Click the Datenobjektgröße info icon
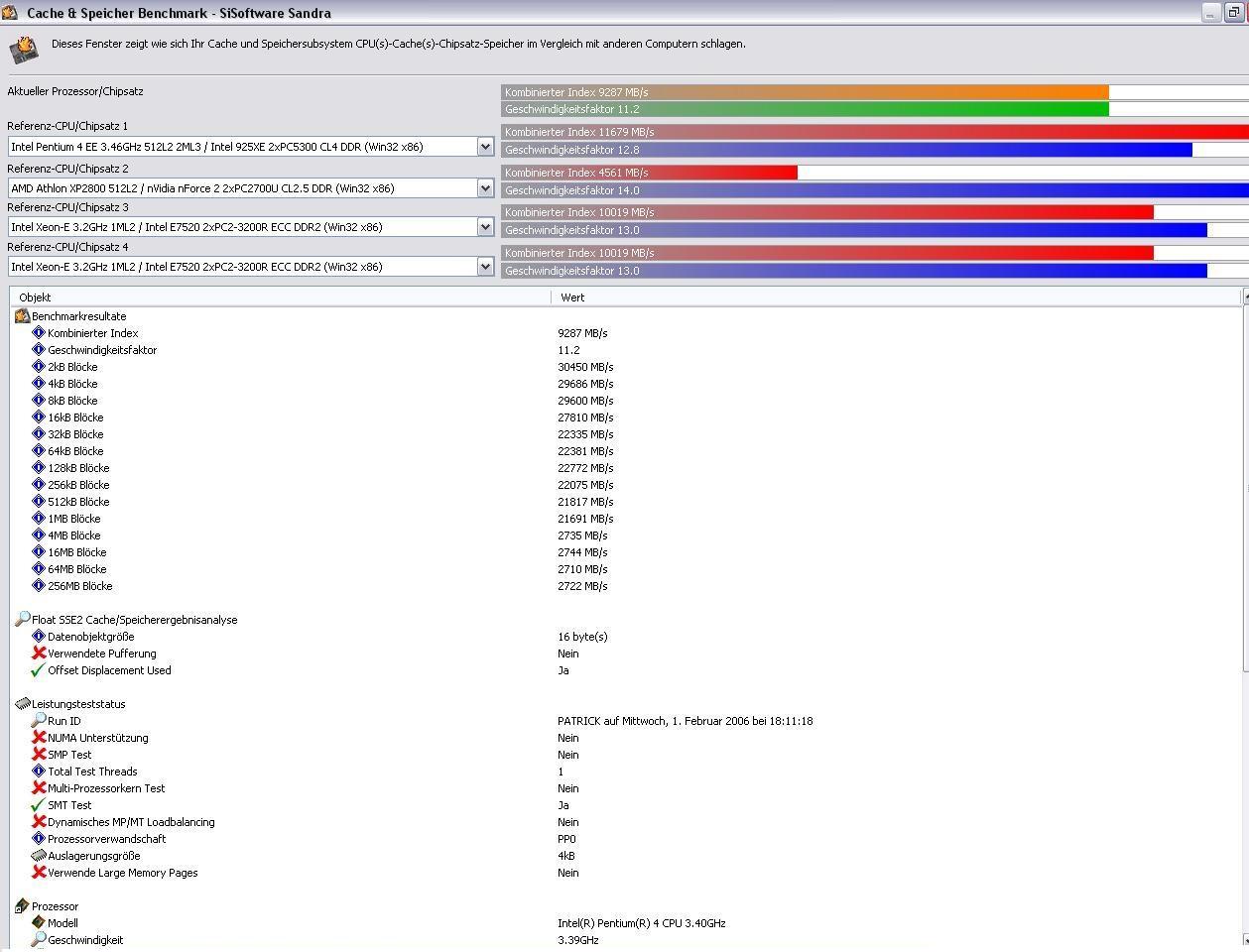The width and height of the screenshot is (1249, 952). point(39,637)
